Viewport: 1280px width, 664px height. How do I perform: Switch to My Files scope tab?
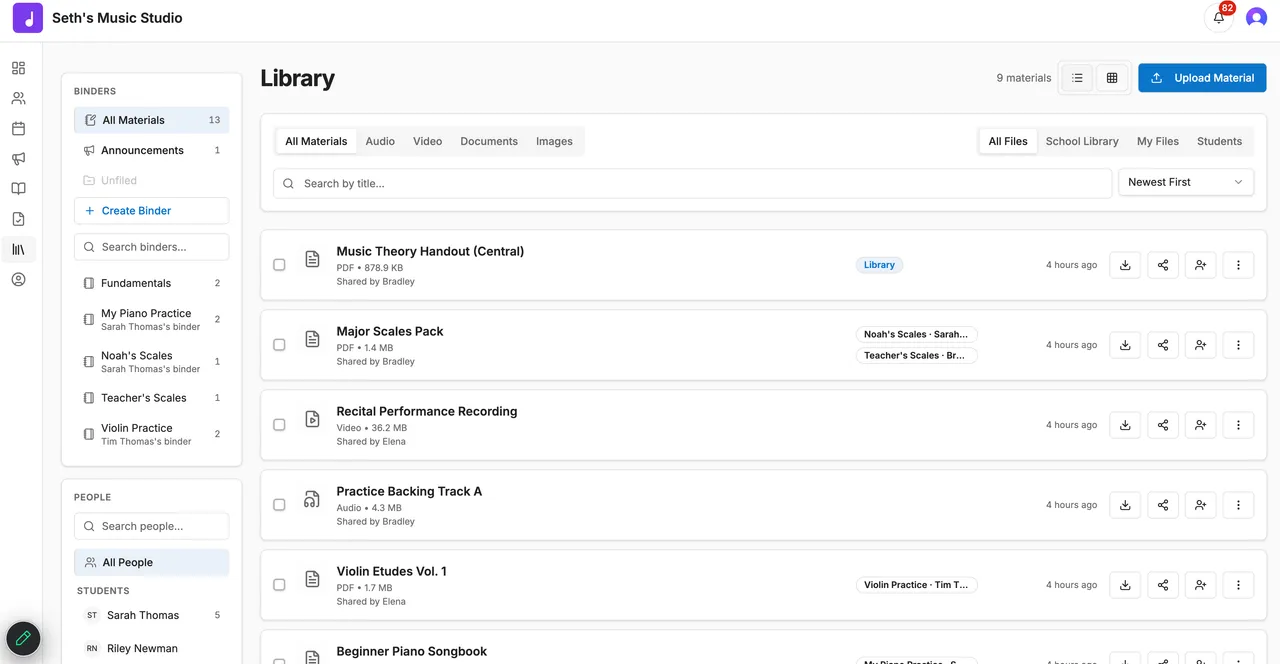tap(1158, 141)
